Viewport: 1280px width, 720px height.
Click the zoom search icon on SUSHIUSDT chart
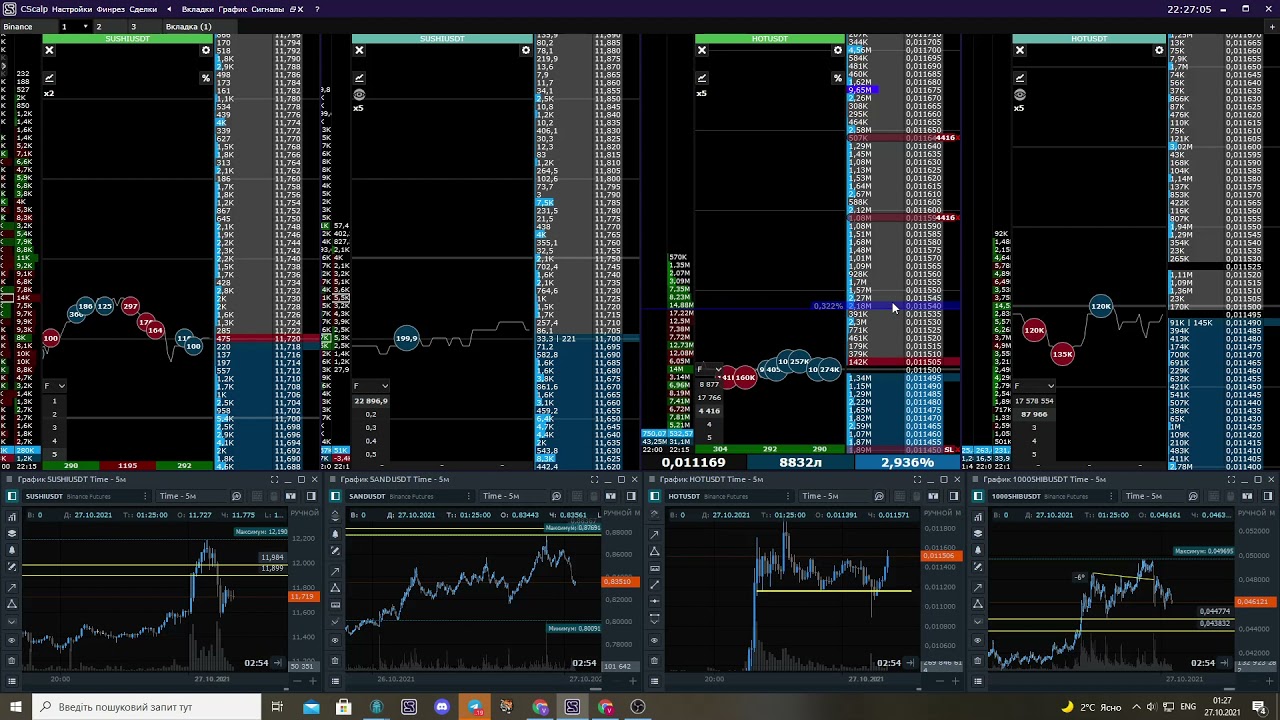tap(236, 496)
